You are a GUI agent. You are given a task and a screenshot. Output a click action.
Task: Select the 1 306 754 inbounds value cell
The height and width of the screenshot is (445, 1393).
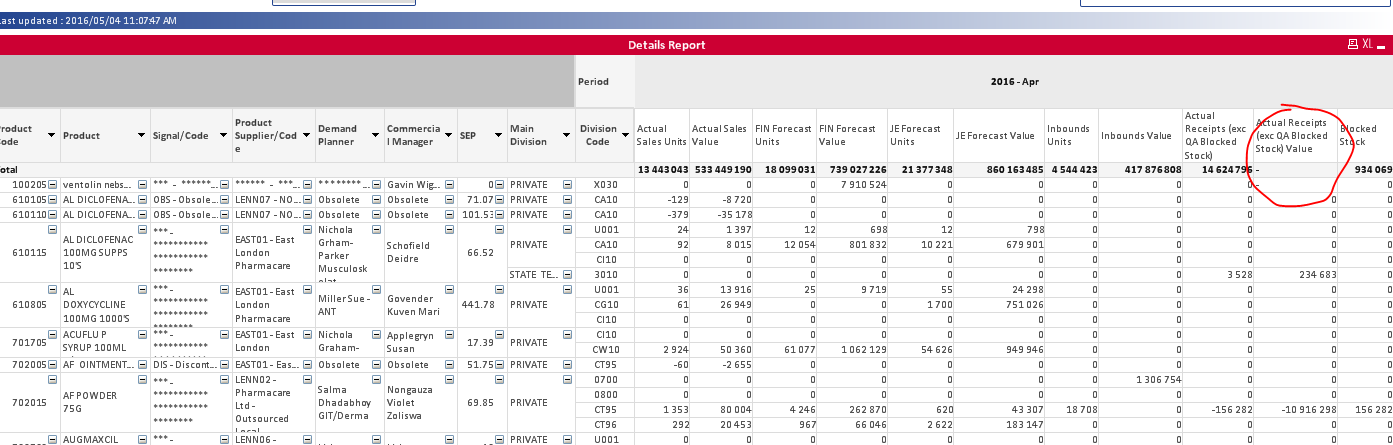coord(1141,380)
